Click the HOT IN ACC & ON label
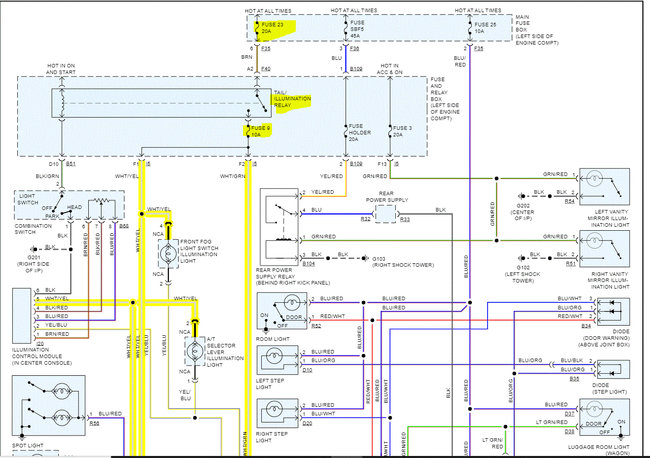The image size is (650, 458). point(390,69)
